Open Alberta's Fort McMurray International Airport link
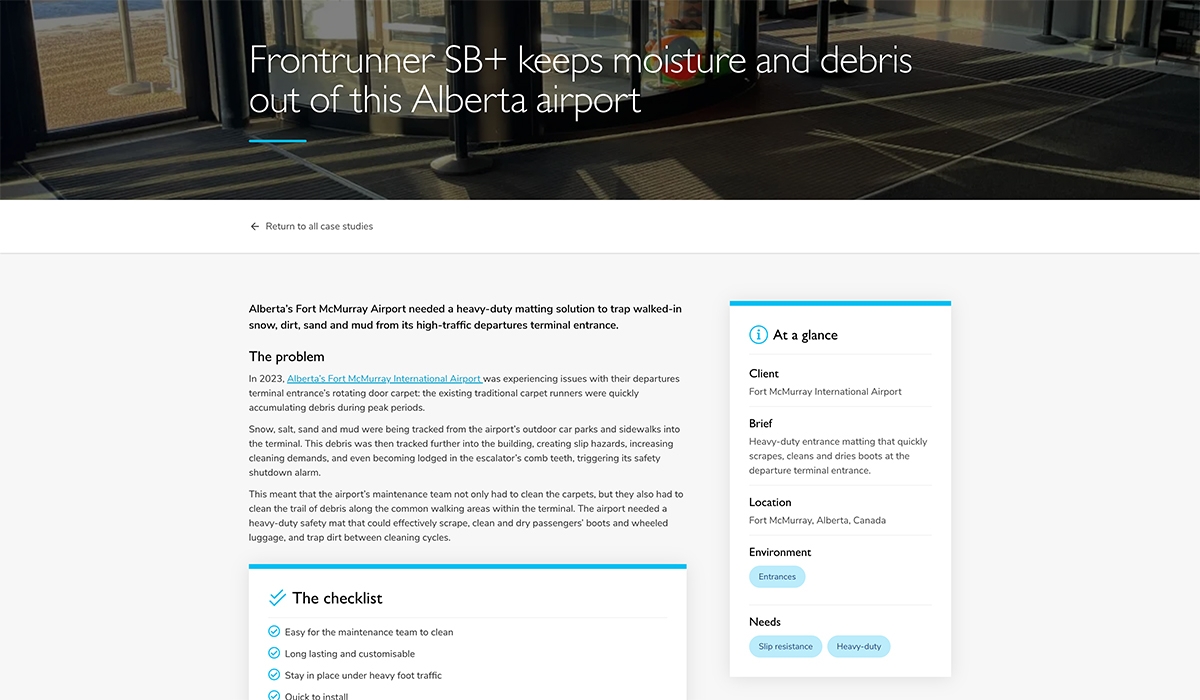This screenshot has width=1200, height=700. click(384, 379)
